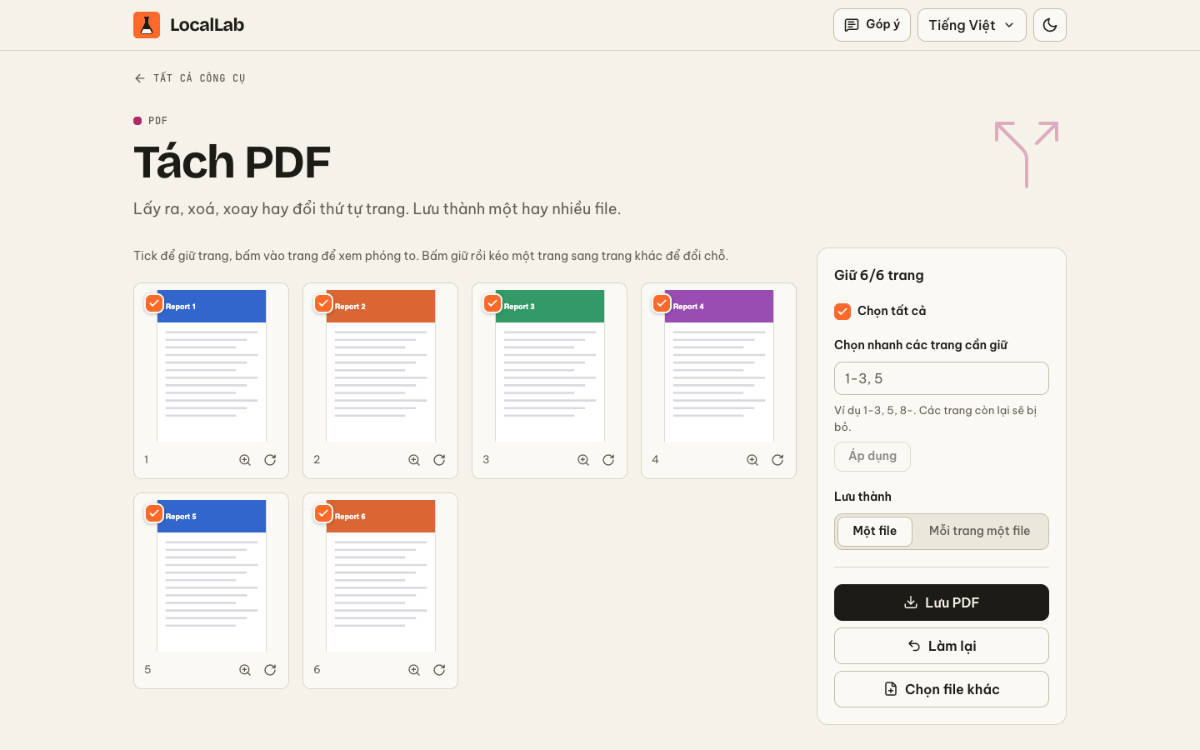The height and width of the screenshot is (750, 1200).
Task: Zoom in on page 4 thumbnail
Action: pos(752,460)
